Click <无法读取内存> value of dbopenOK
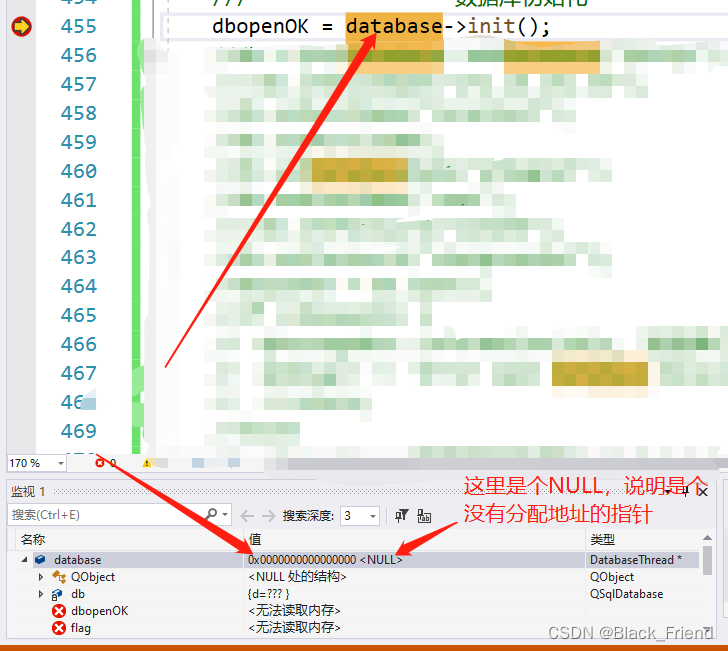The width and height of the screenshot is (728, 651). click(294, 611)
